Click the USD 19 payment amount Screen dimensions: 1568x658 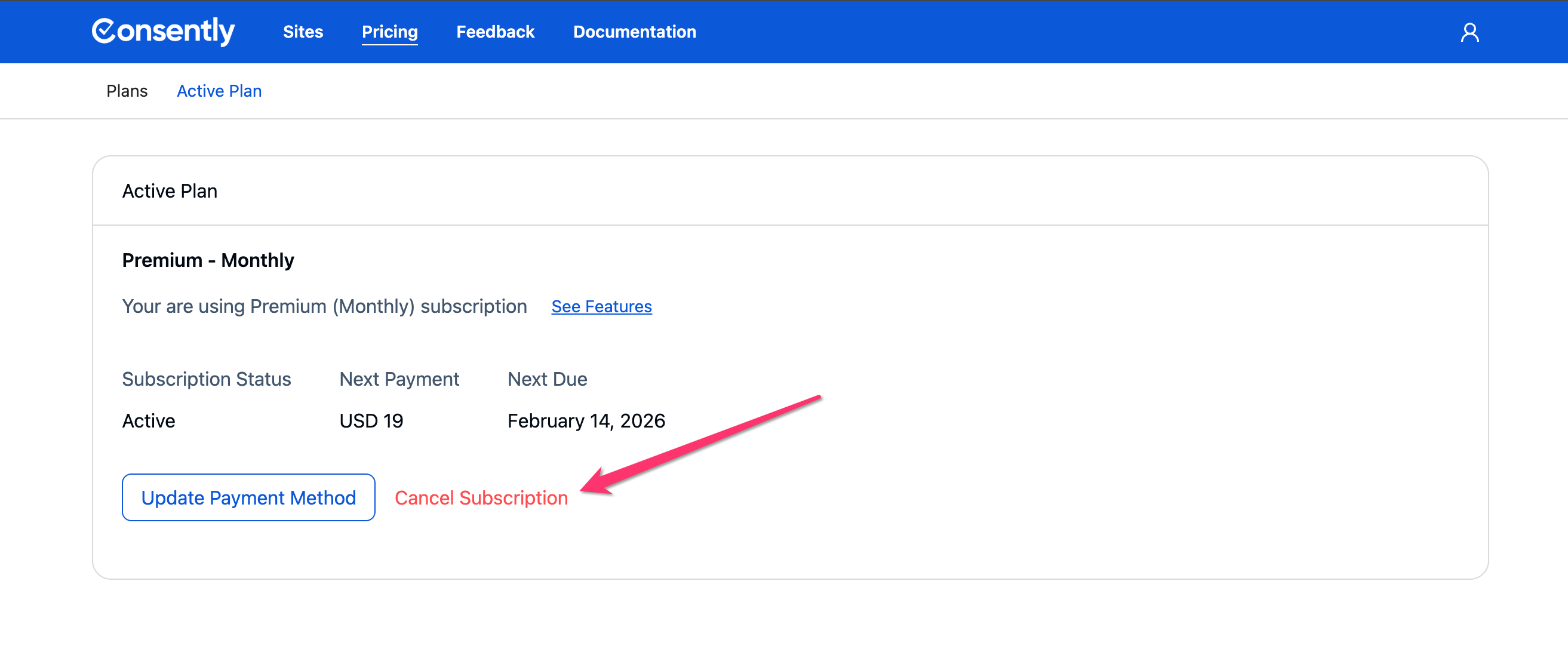(371, 421)
